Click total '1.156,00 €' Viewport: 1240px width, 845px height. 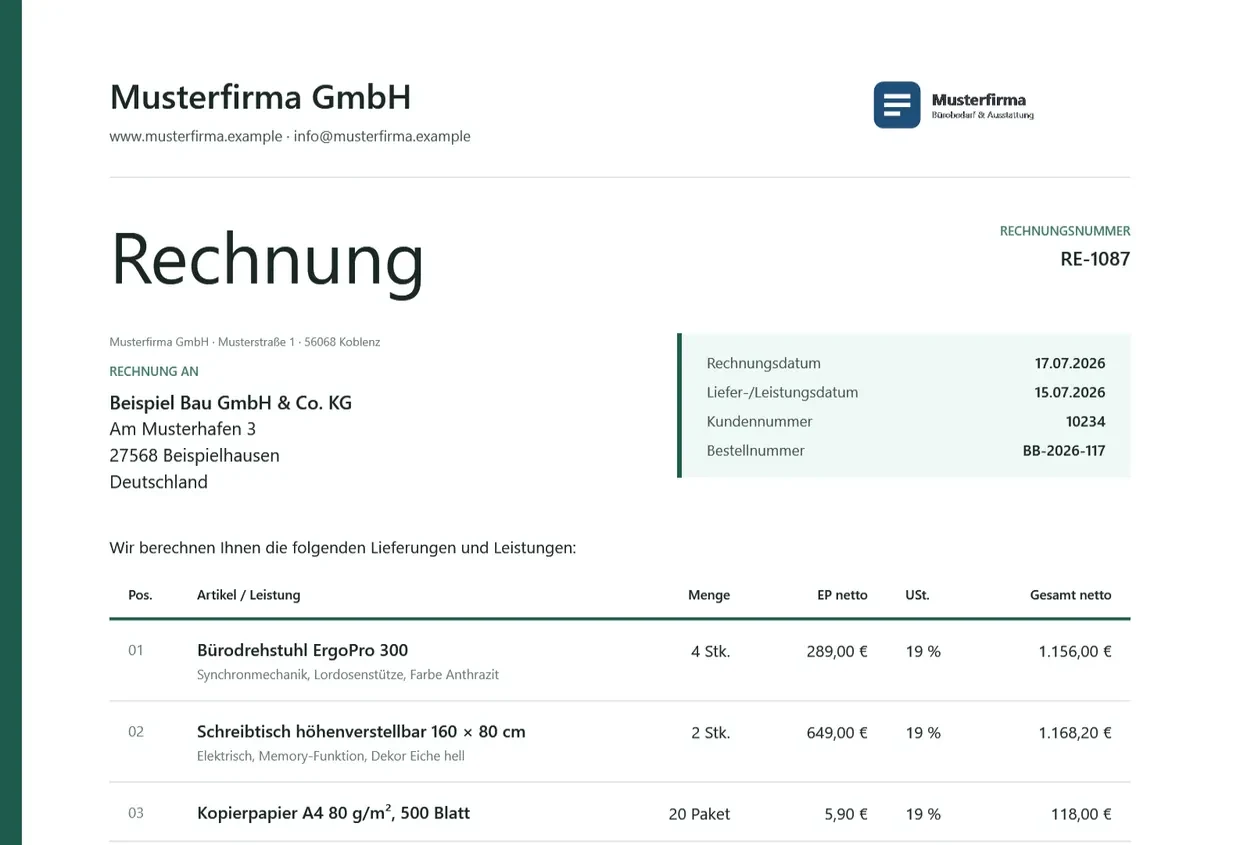pos(1075,651)
